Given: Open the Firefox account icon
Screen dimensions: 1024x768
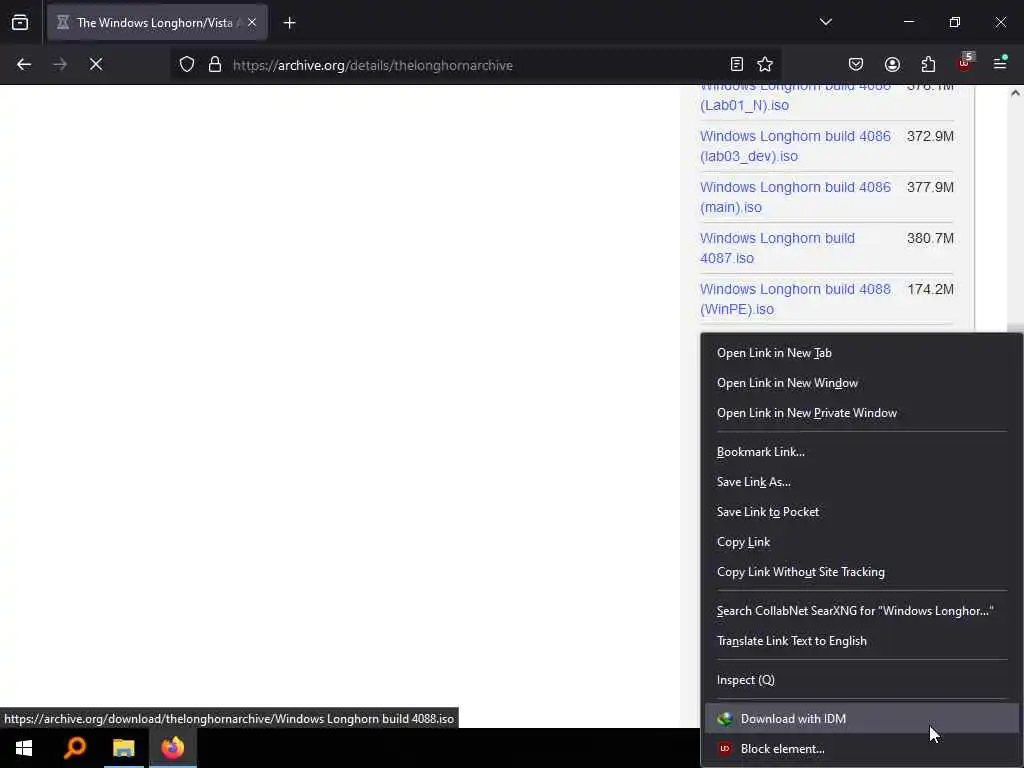Looking at the screenshot, I should 892,65.
